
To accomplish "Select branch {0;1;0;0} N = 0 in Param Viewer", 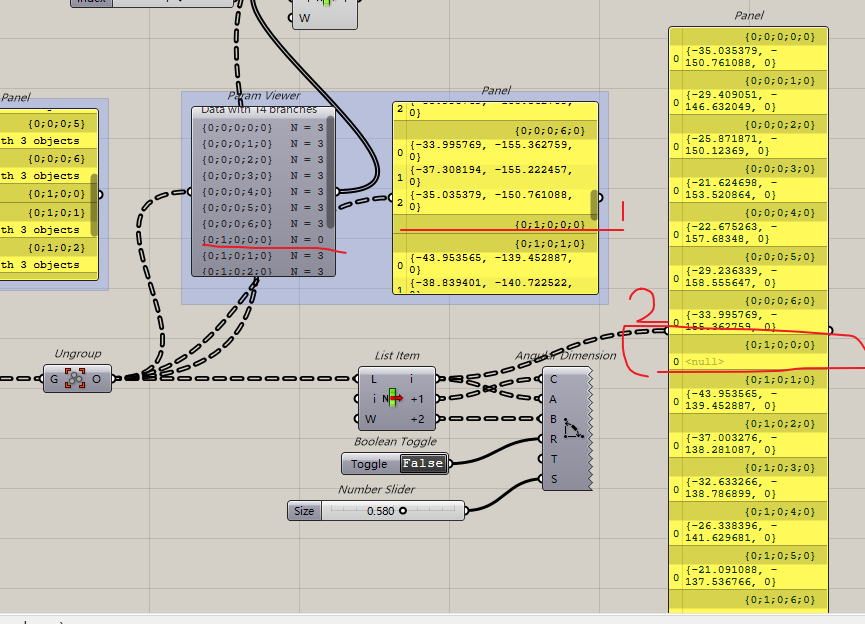I will click(x=263, y=239).
